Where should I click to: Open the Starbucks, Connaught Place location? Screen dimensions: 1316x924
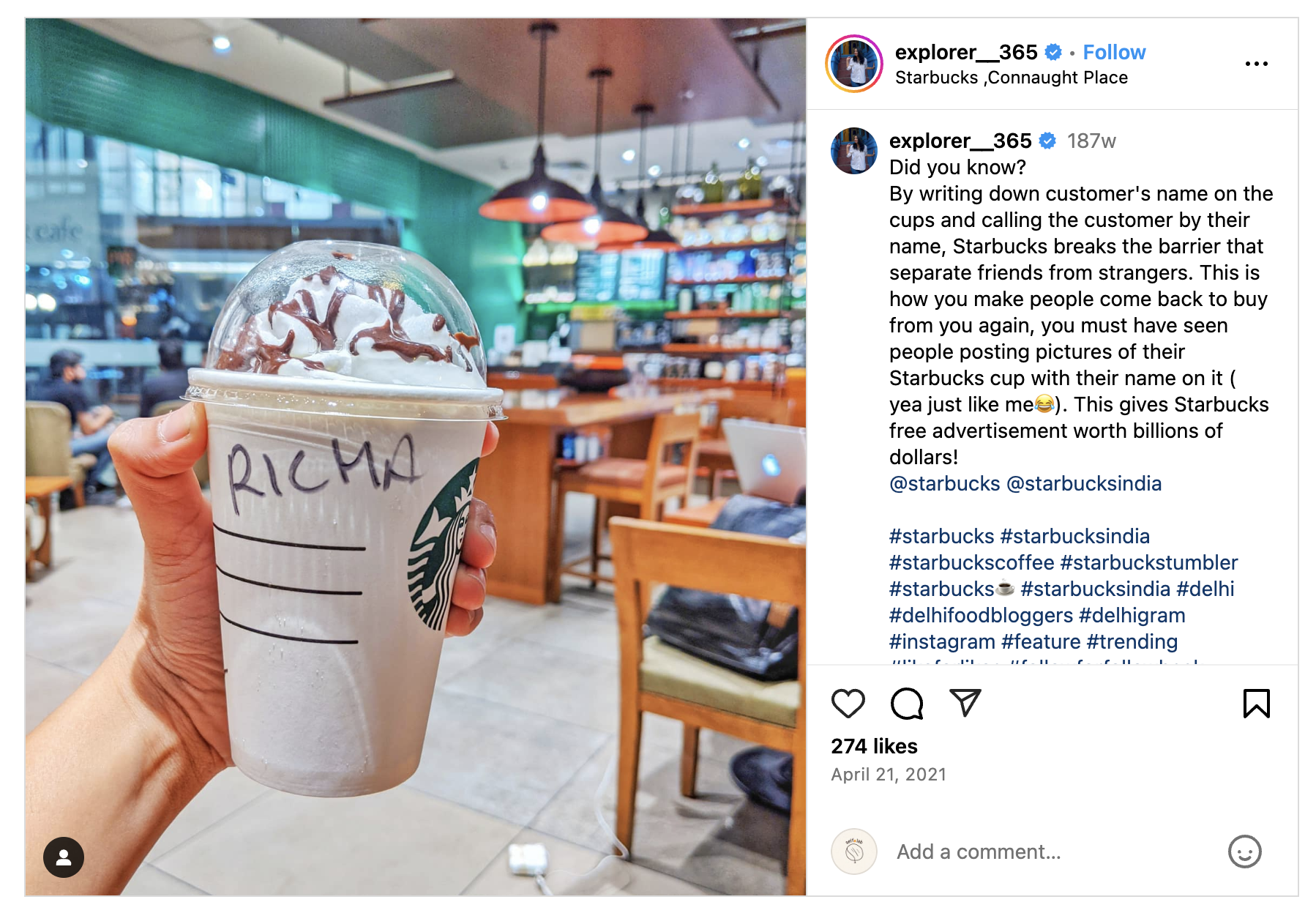pos(1011,78)
